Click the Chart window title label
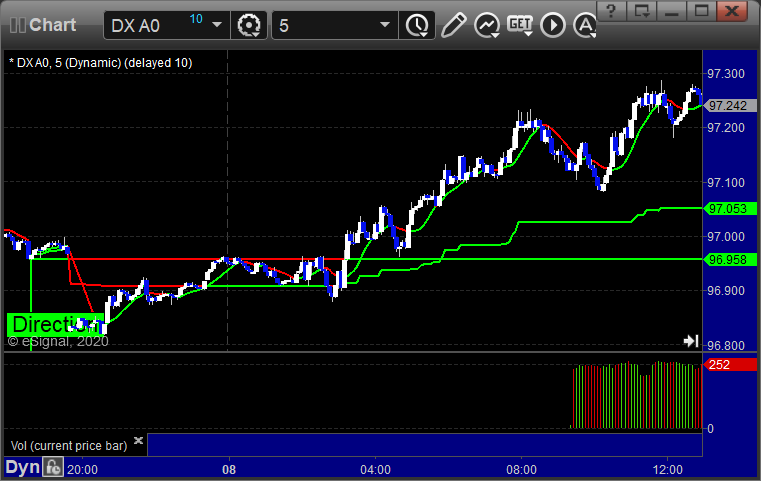Image resolution: width=761 pixels, height=481 pixels. [x=52, y=25]
